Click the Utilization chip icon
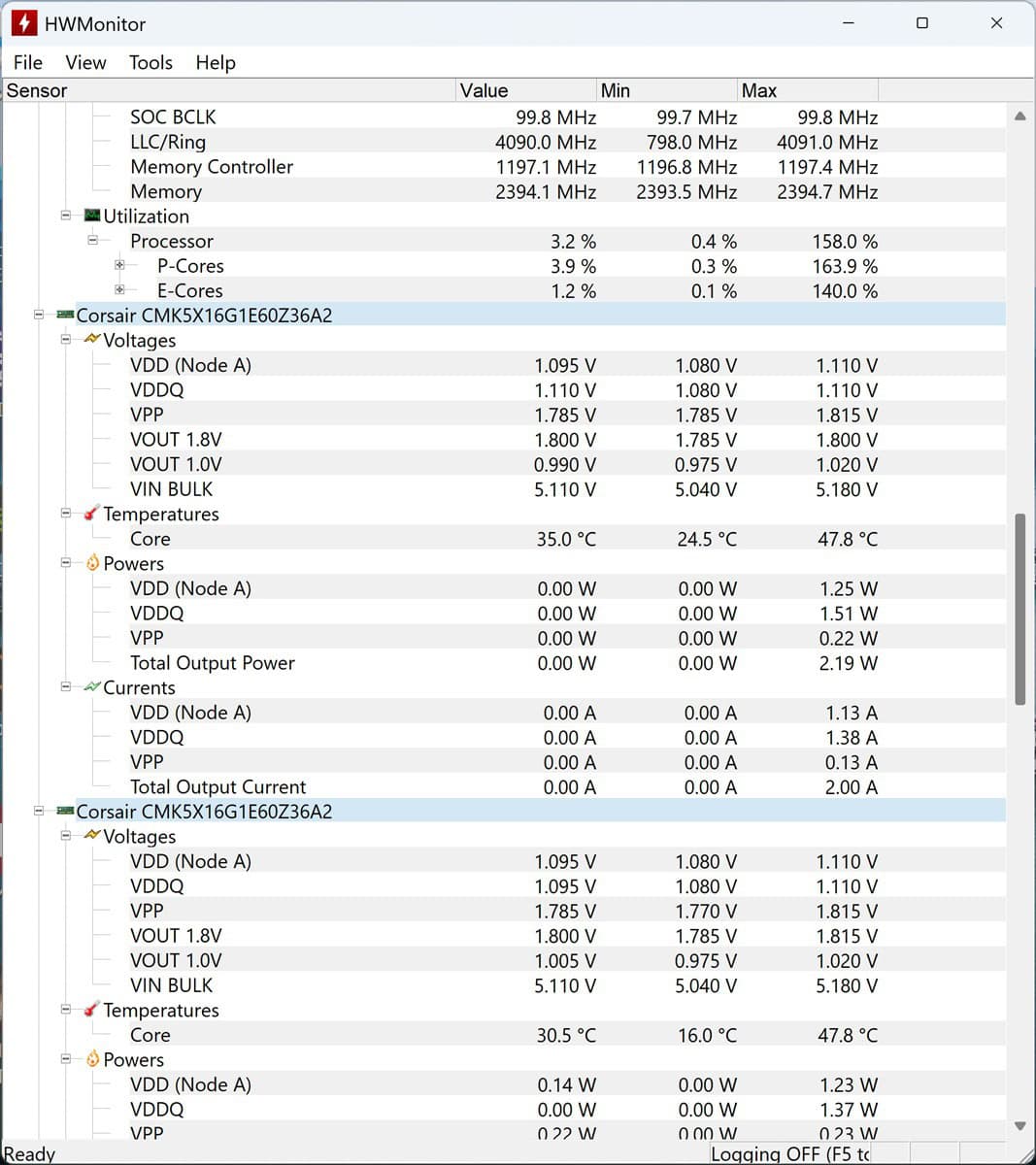The width and height of the screenshot is (1036, 1165). [x=92, y=216]
